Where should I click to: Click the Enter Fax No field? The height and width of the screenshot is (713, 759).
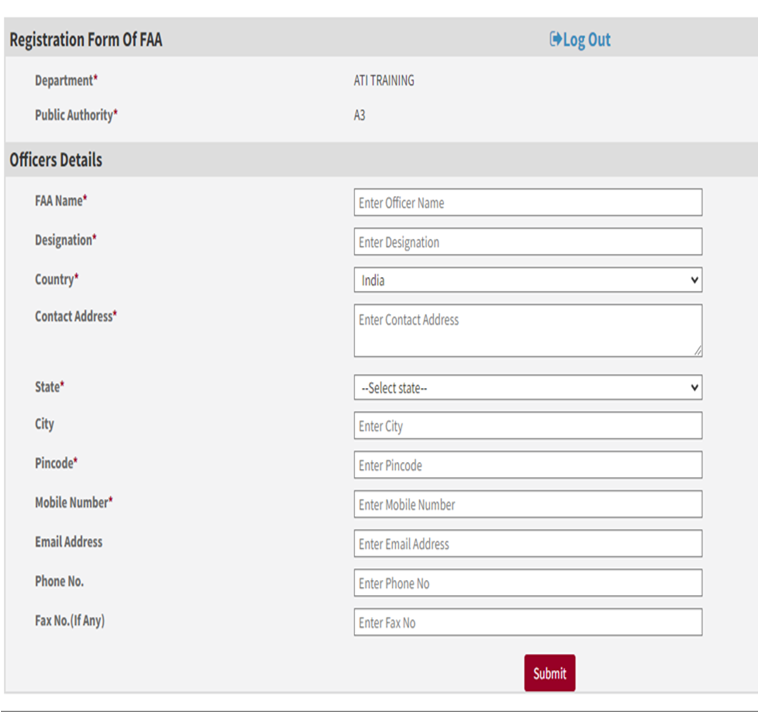(528, 623)
